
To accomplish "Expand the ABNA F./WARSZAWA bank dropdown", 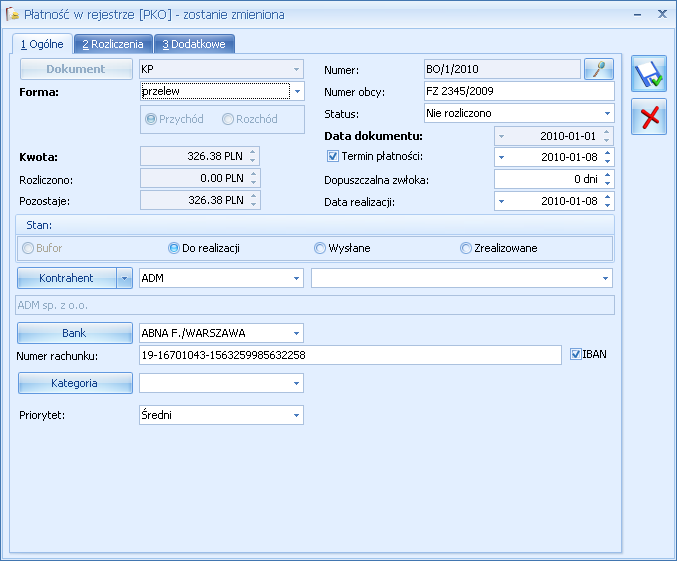I will tap(296, 333).
